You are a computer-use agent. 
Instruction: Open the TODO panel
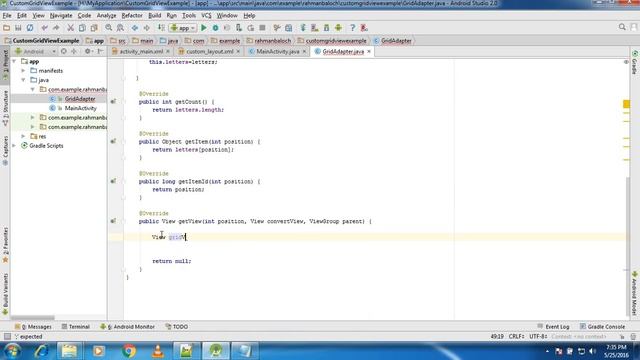pyautogui.click(x=177, y=327)
